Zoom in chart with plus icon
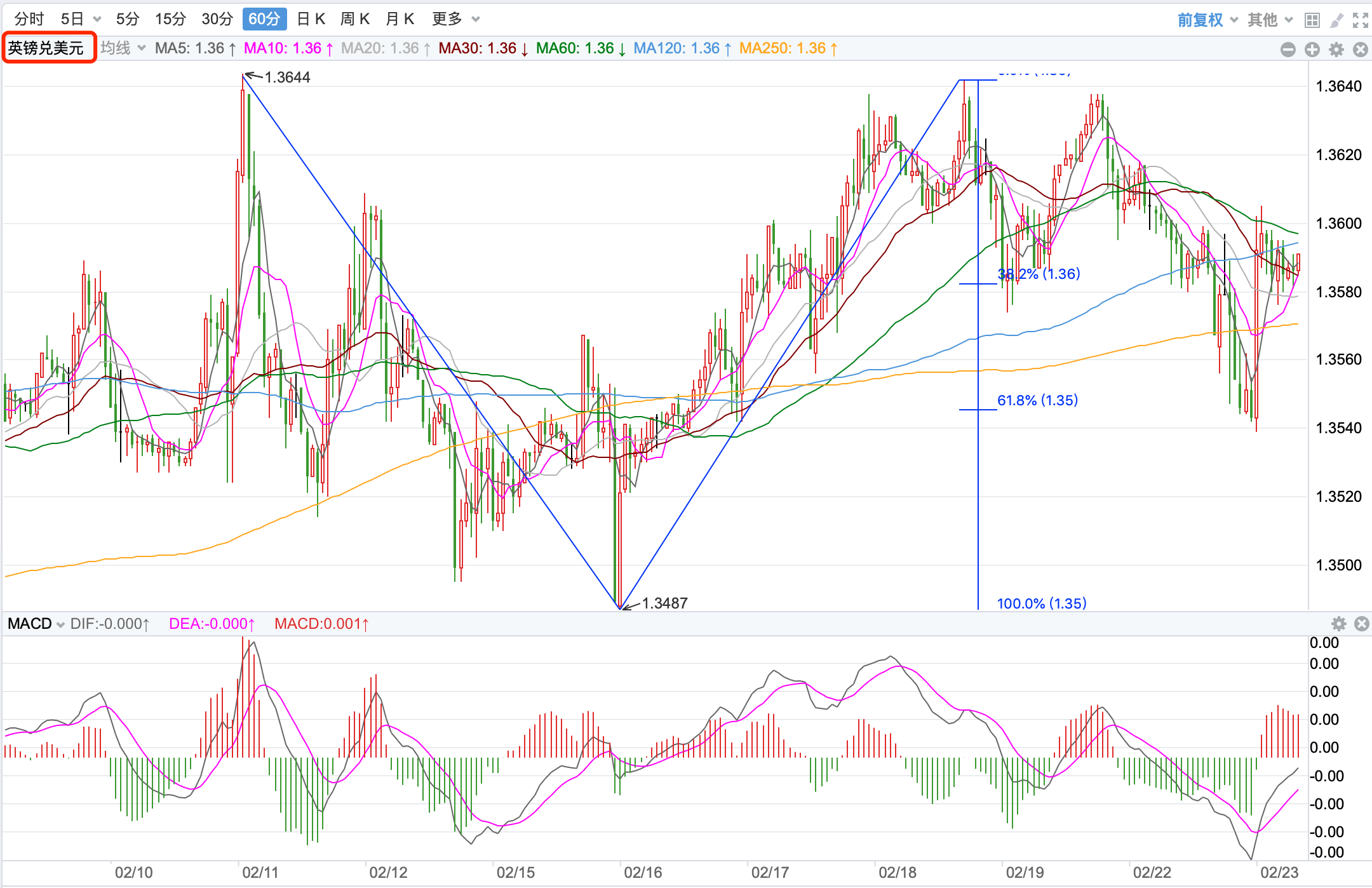1372x888 pixels. point(1312,50)
